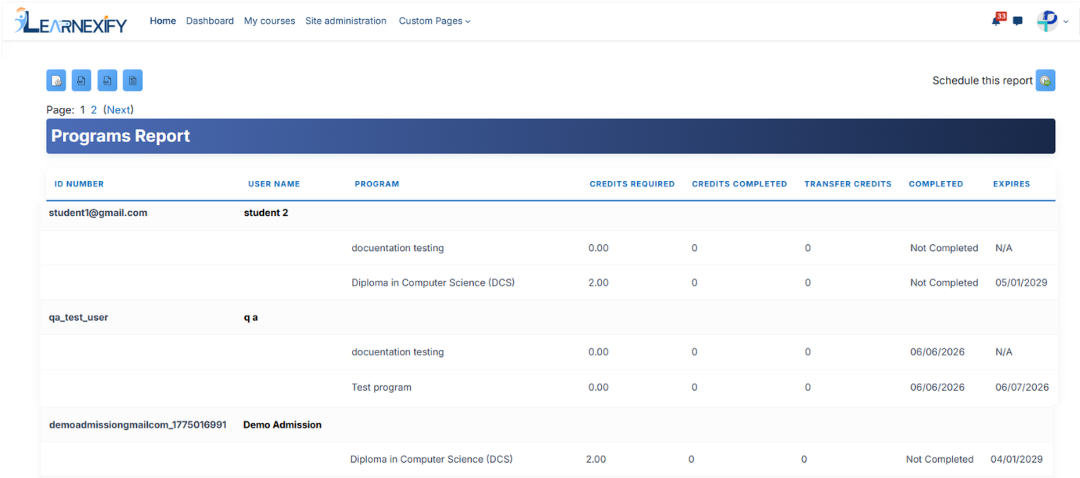Select user name 'q a'
The height and width of the screenshot is (478, 1080).
[x=251, y=318]
